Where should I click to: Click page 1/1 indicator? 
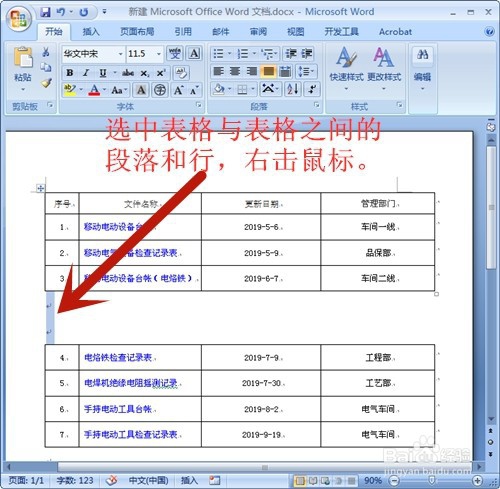coord(26,480)
